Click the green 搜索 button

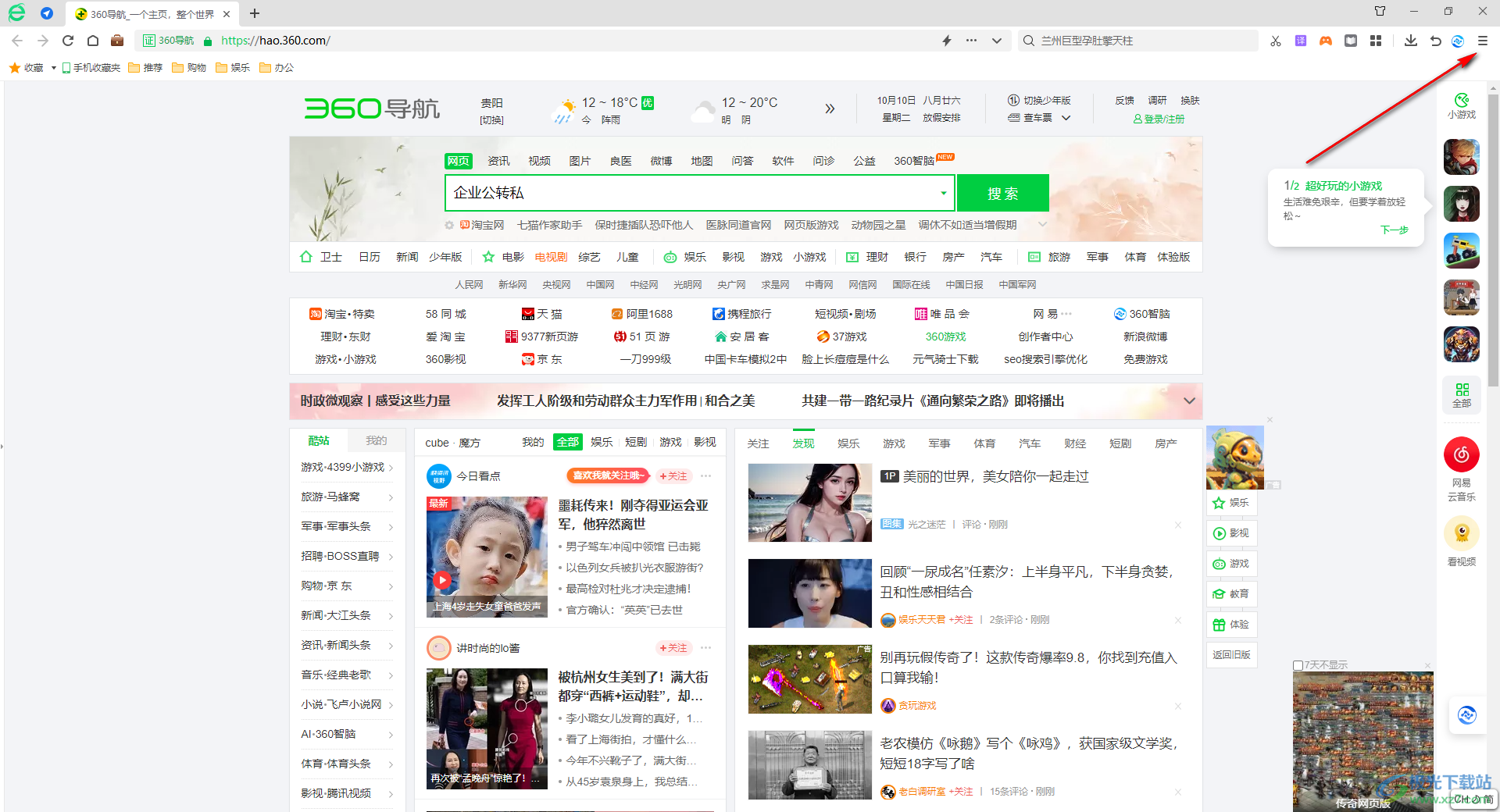1002,193
